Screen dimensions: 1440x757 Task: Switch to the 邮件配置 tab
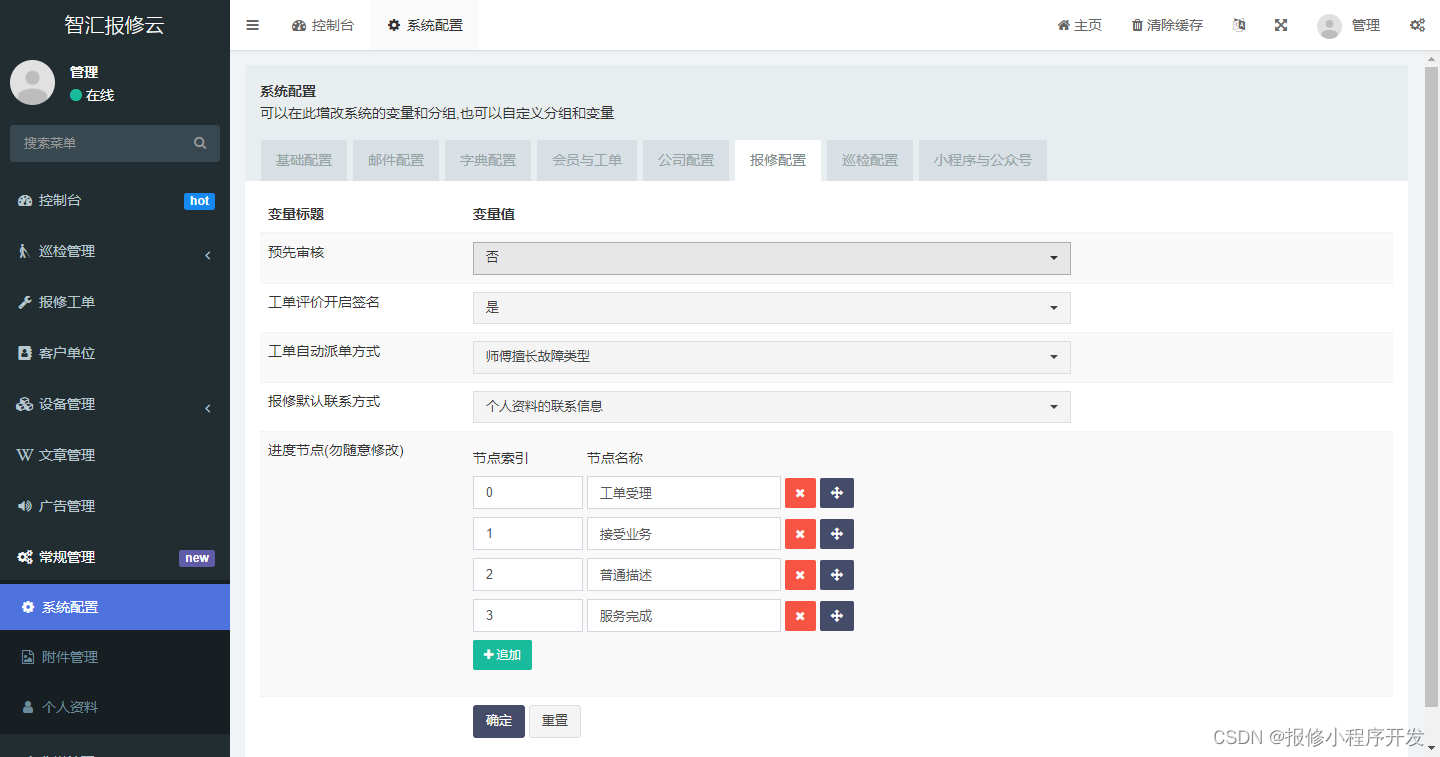coord(396,160)
